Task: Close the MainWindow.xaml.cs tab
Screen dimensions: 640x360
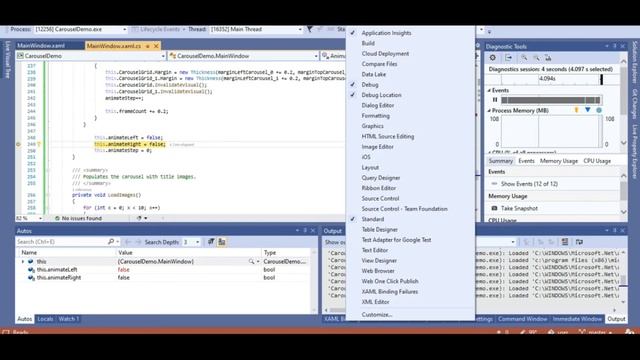Action: coord(156,46)
